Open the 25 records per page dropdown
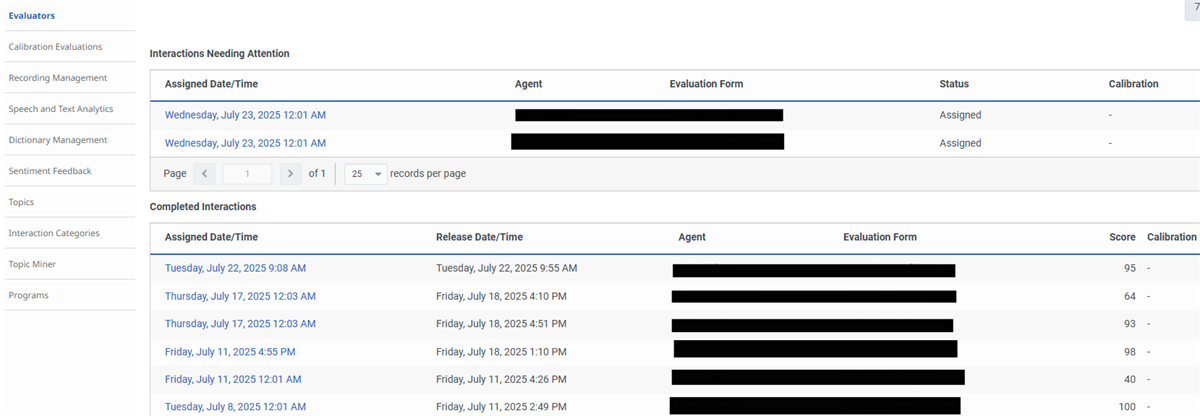Viewport: 1200px width, 416px height. [365, 173]
